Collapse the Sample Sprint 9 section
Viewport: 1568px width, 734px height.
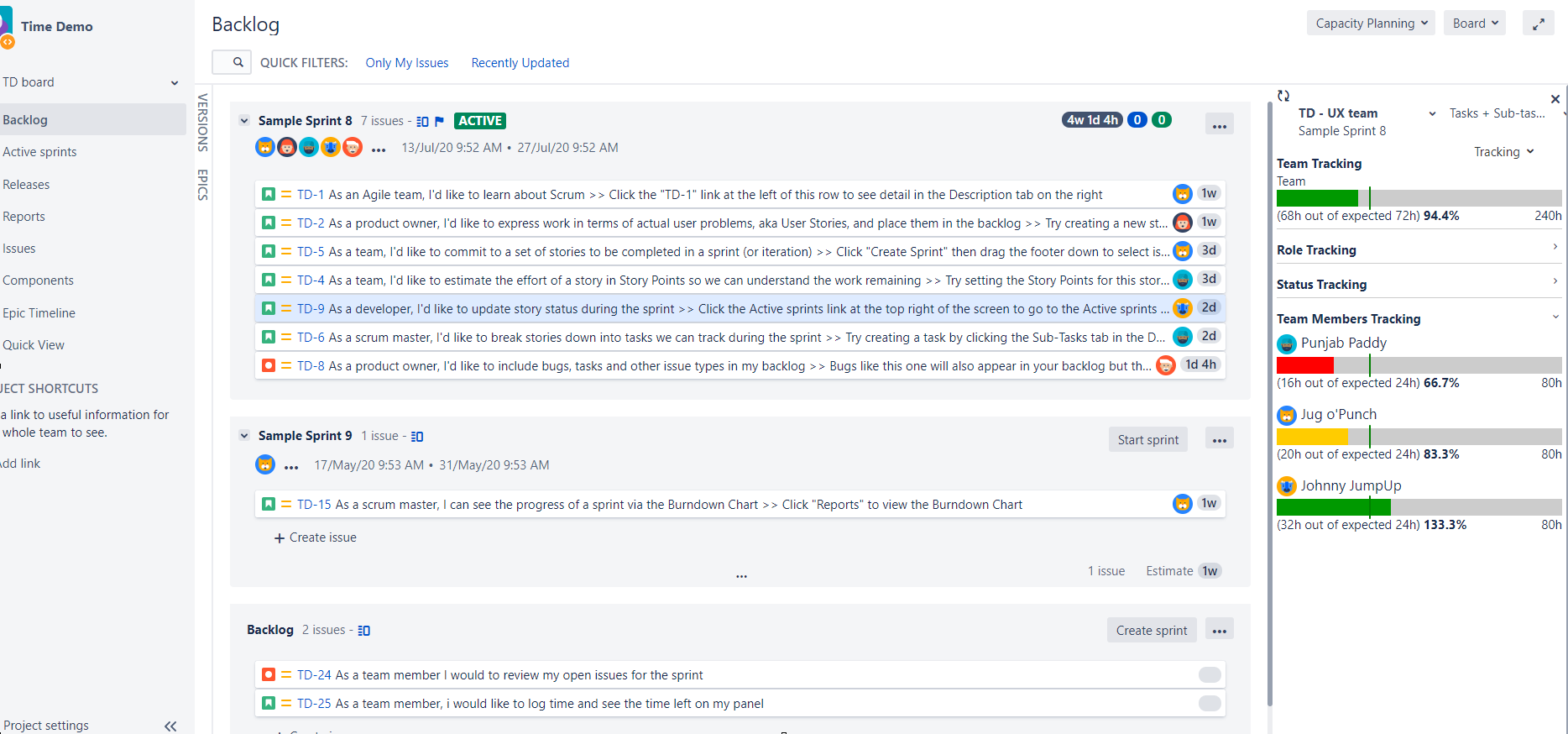pos(244,436)
